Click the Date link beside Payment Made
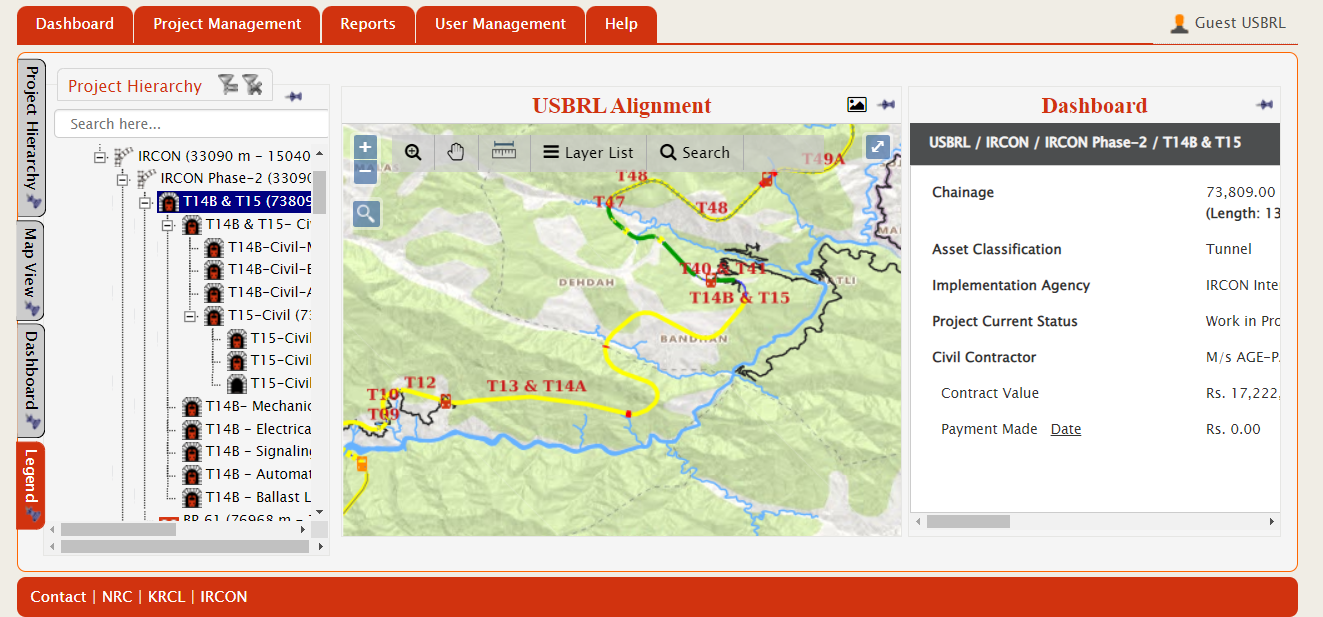Image resolution: width=1323 pixels, height=617 pixels. (x=1065, y=429)
